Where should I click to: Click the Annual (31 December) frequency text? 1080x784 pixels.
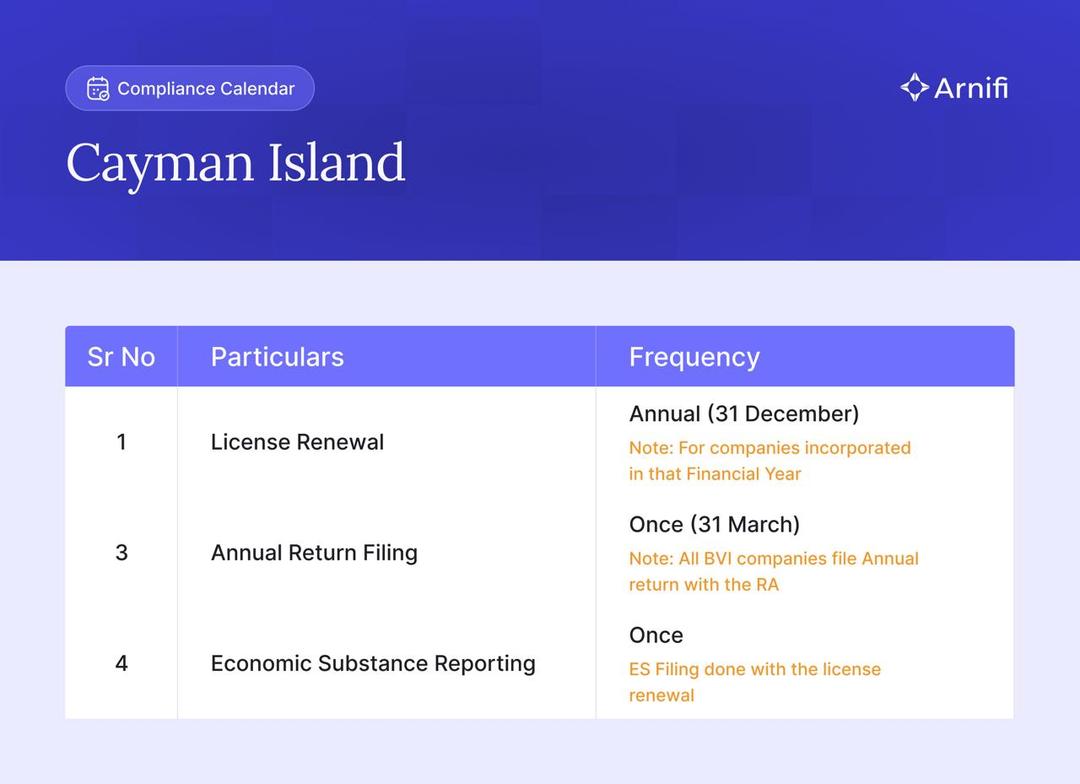point(744,414)
